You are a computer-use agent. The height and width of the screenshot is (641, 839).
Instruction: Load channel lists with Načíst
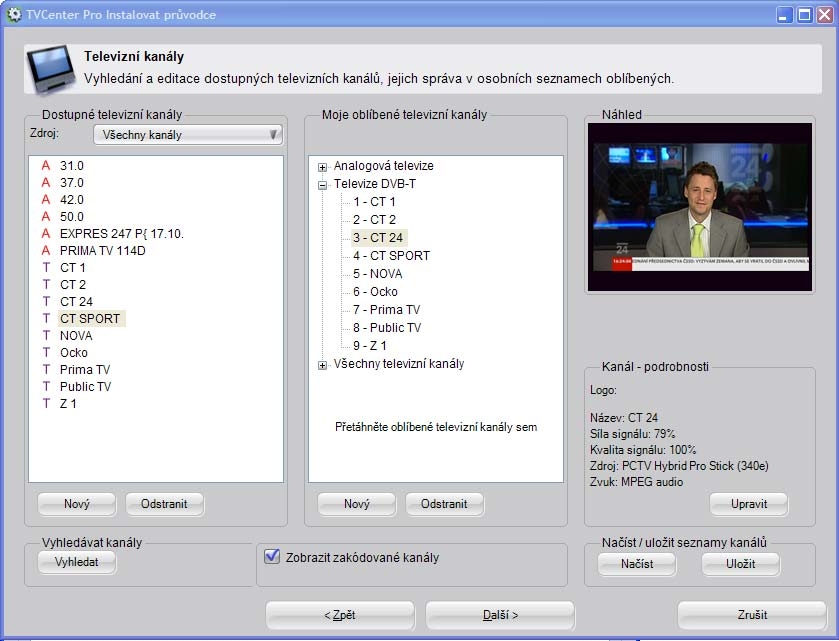pos(637,564)
